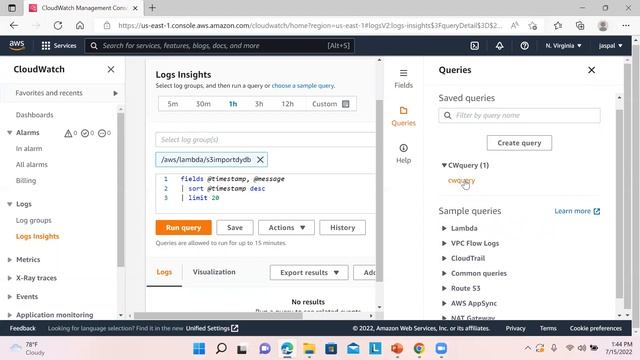This screenshot has height=360, width=640.
Task: Open the Actions dropdown
Action: click(x=286, y=227)
